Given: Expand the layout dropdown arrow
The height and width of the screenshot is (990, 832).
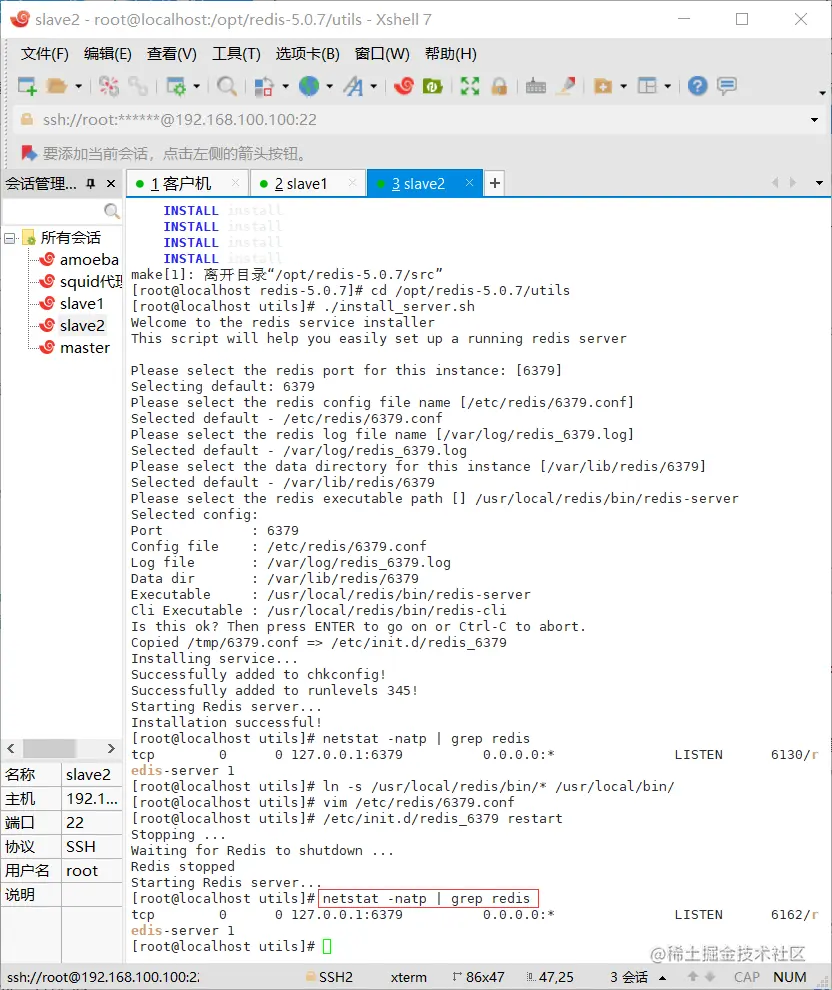Looking at the screenshot, I should (668, 86).
